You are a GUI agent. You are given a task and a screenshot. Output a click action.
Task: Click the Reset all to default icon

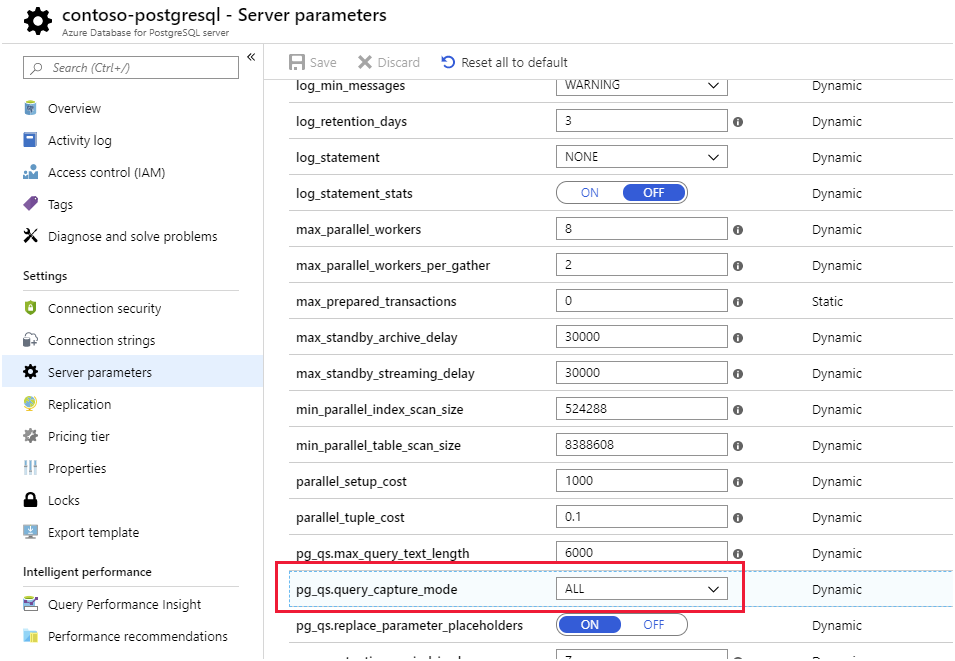click(448, 62)
